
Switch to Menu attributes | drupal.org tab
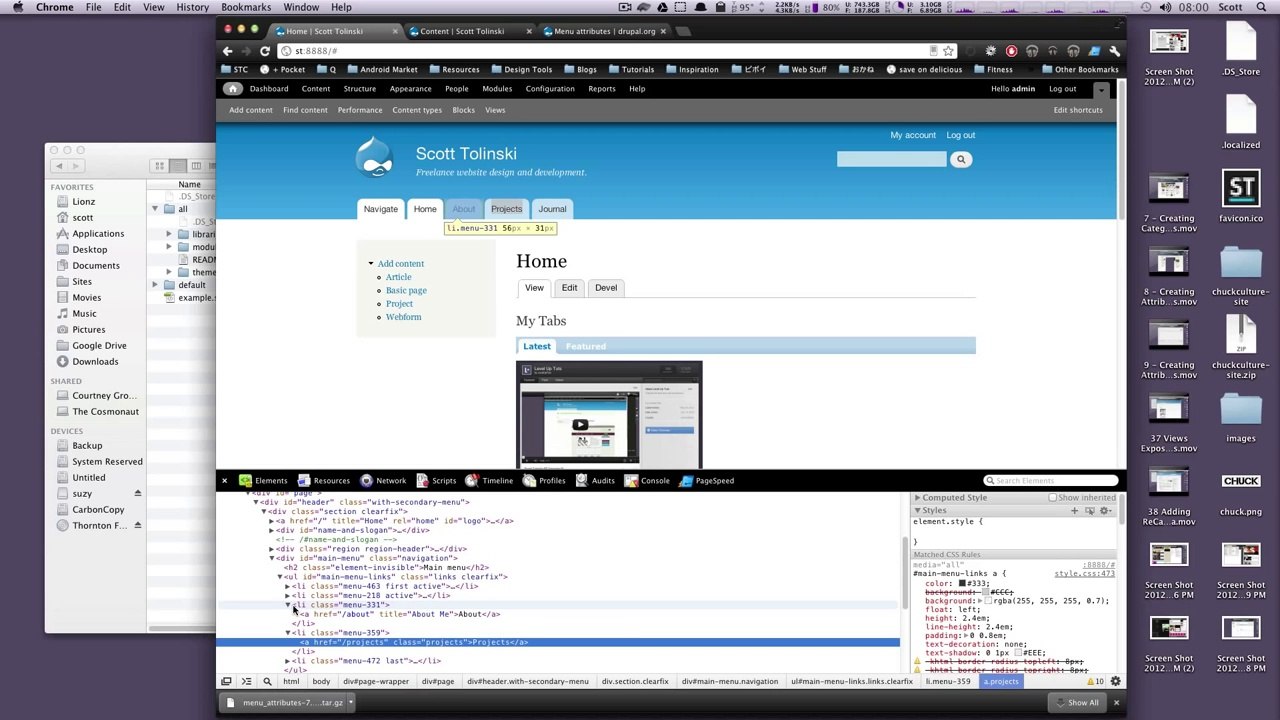point(605,31)
